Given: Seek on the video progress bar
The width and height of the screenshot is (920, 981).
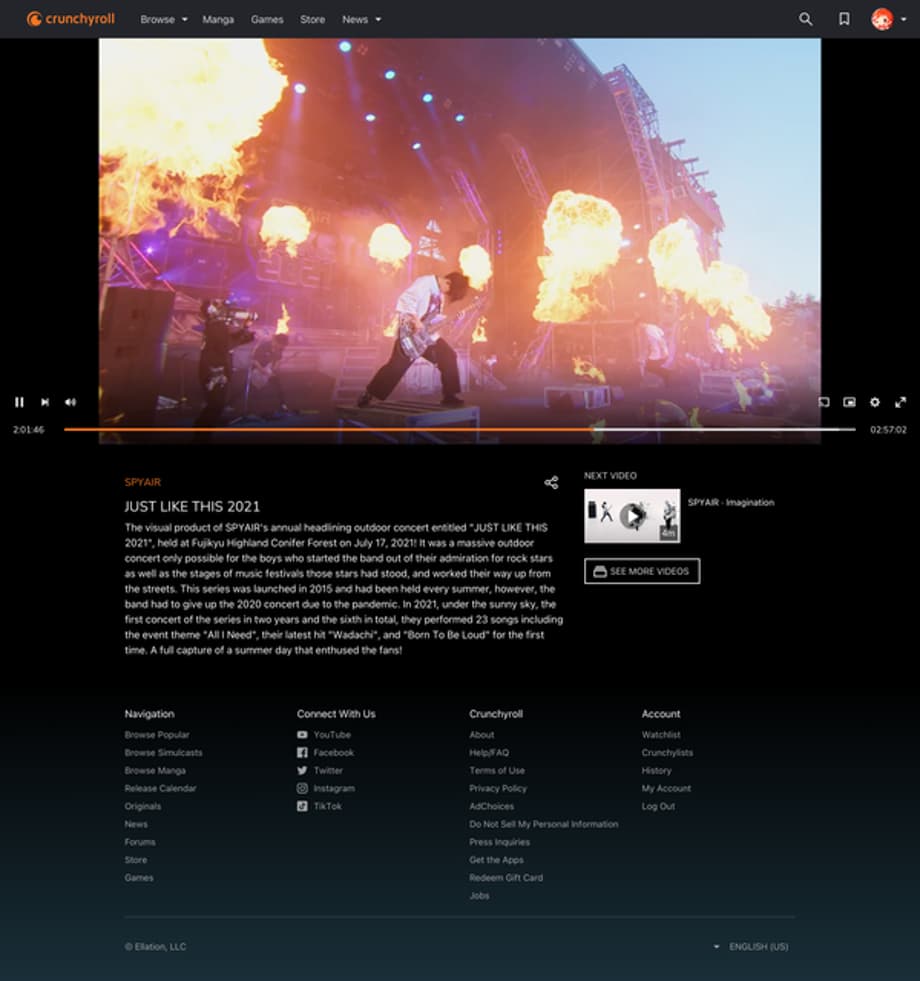Looking at the screenshot, I should 460,429.
